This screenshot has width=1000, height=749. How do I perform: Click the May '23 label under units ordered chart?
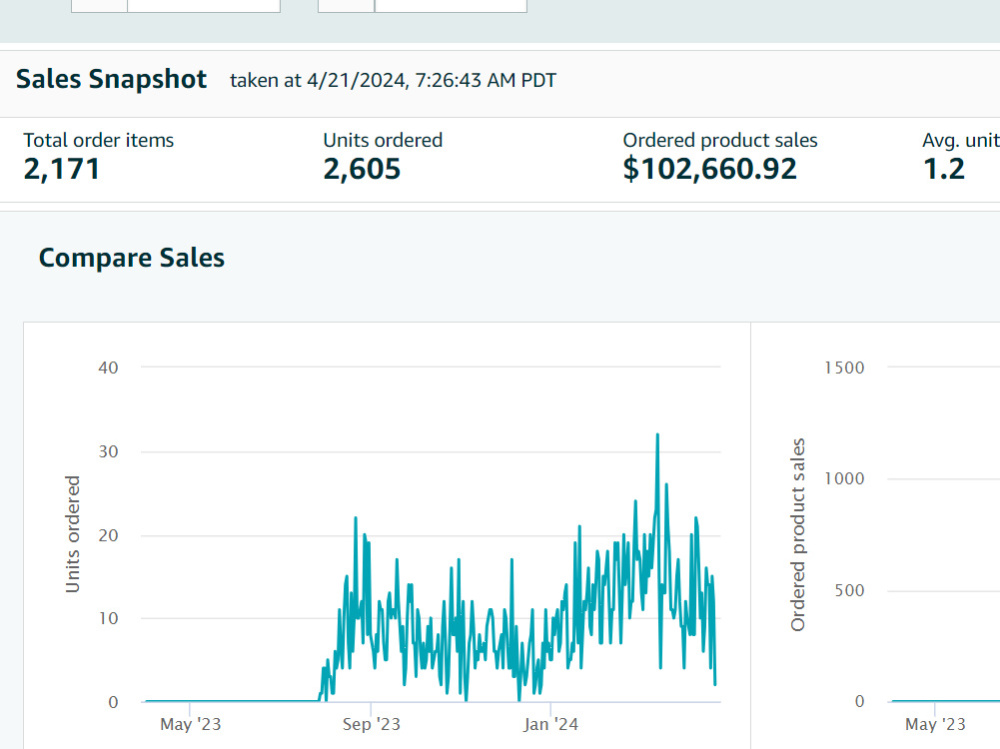[x=190, y=724]
